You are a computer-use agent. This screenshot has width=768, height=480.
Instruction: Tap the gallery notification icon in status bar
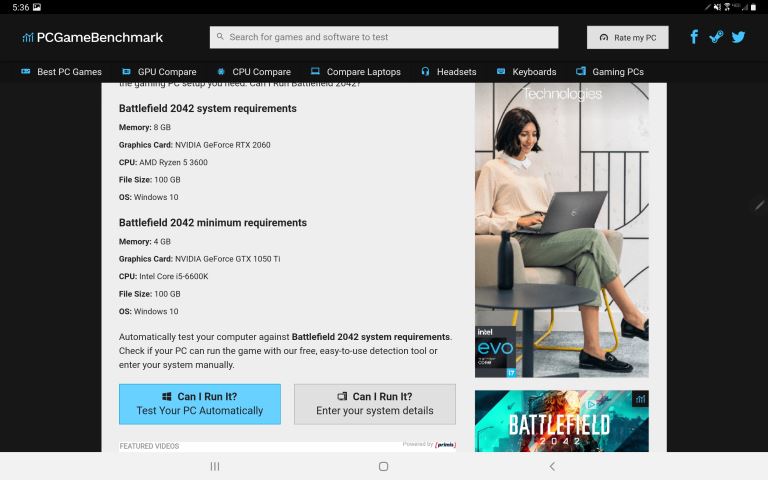(x=37, y=7)
